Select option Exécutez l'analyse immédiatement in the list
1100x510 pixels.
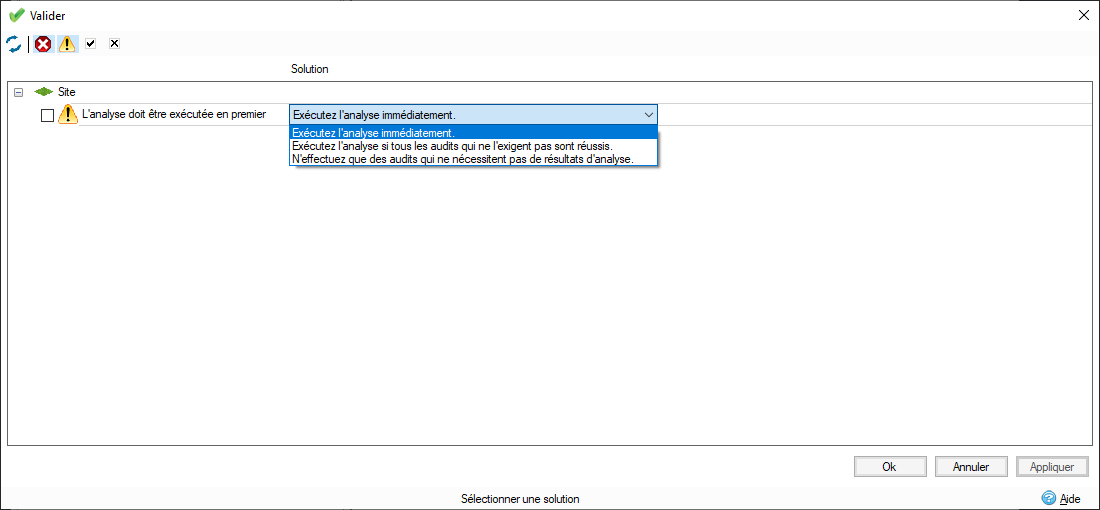[x=474, y=133]
